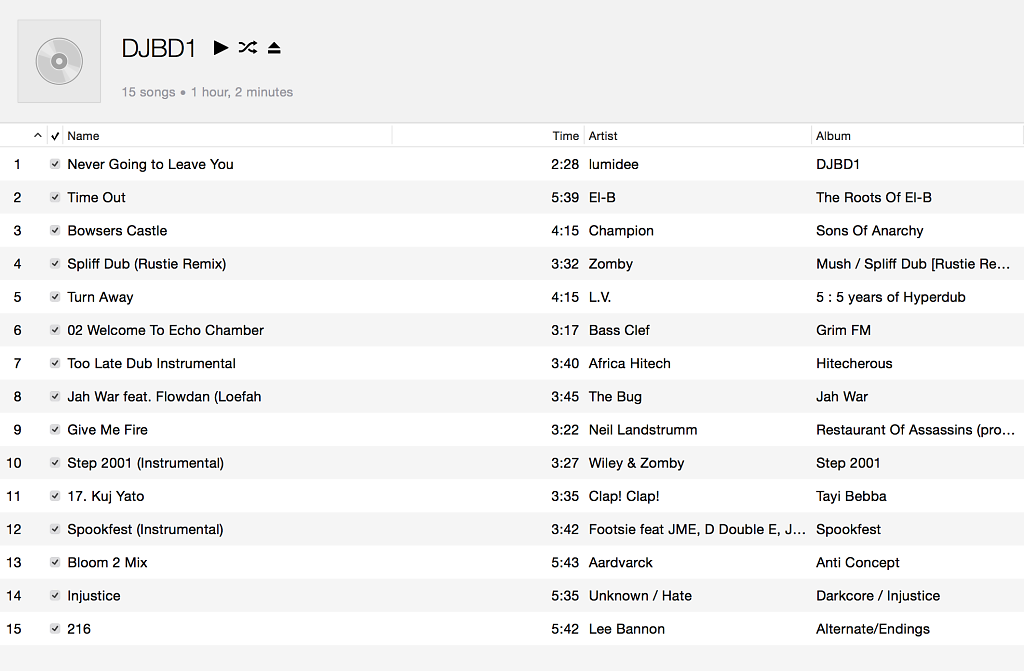Uncheck Spliff Dub (Rustie Remix) track
Screen dimensions: 1024x671
55,264
